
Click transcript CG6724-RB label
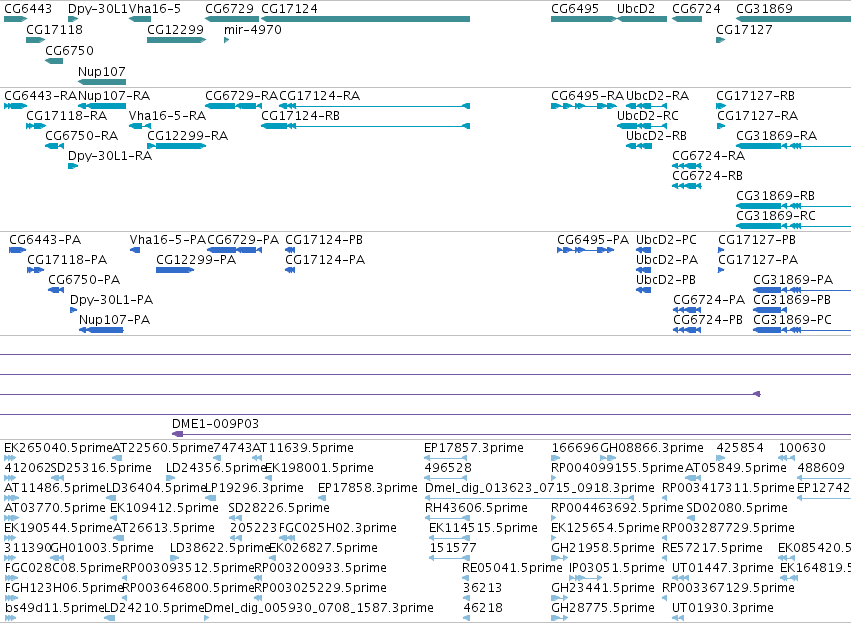click(x=707, y=176)
